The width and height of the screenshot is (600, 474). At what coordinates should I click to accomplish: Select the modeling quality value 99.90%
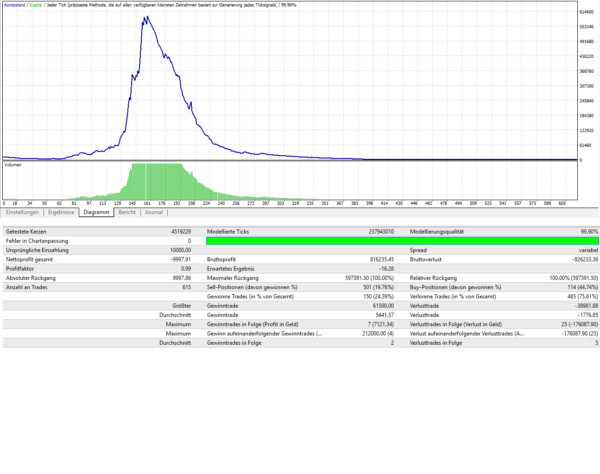click(x=589, y=232)
